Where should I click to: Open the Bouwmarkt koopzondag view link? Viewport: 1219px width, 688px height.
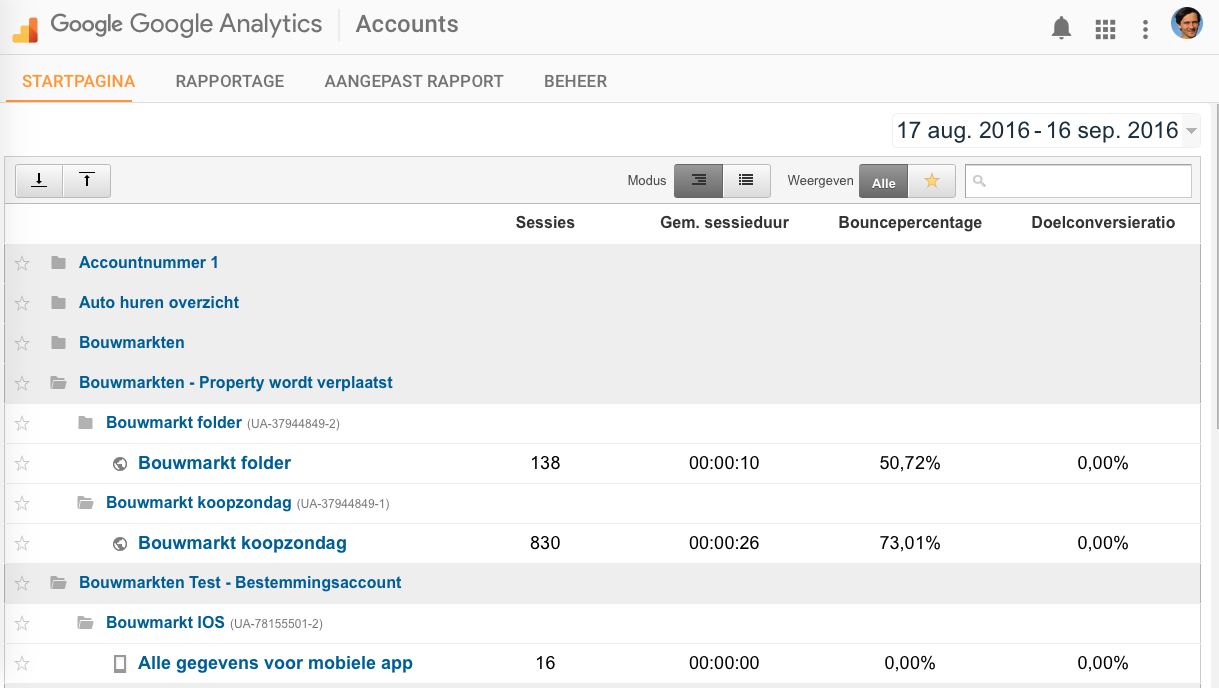pos(242,543)
